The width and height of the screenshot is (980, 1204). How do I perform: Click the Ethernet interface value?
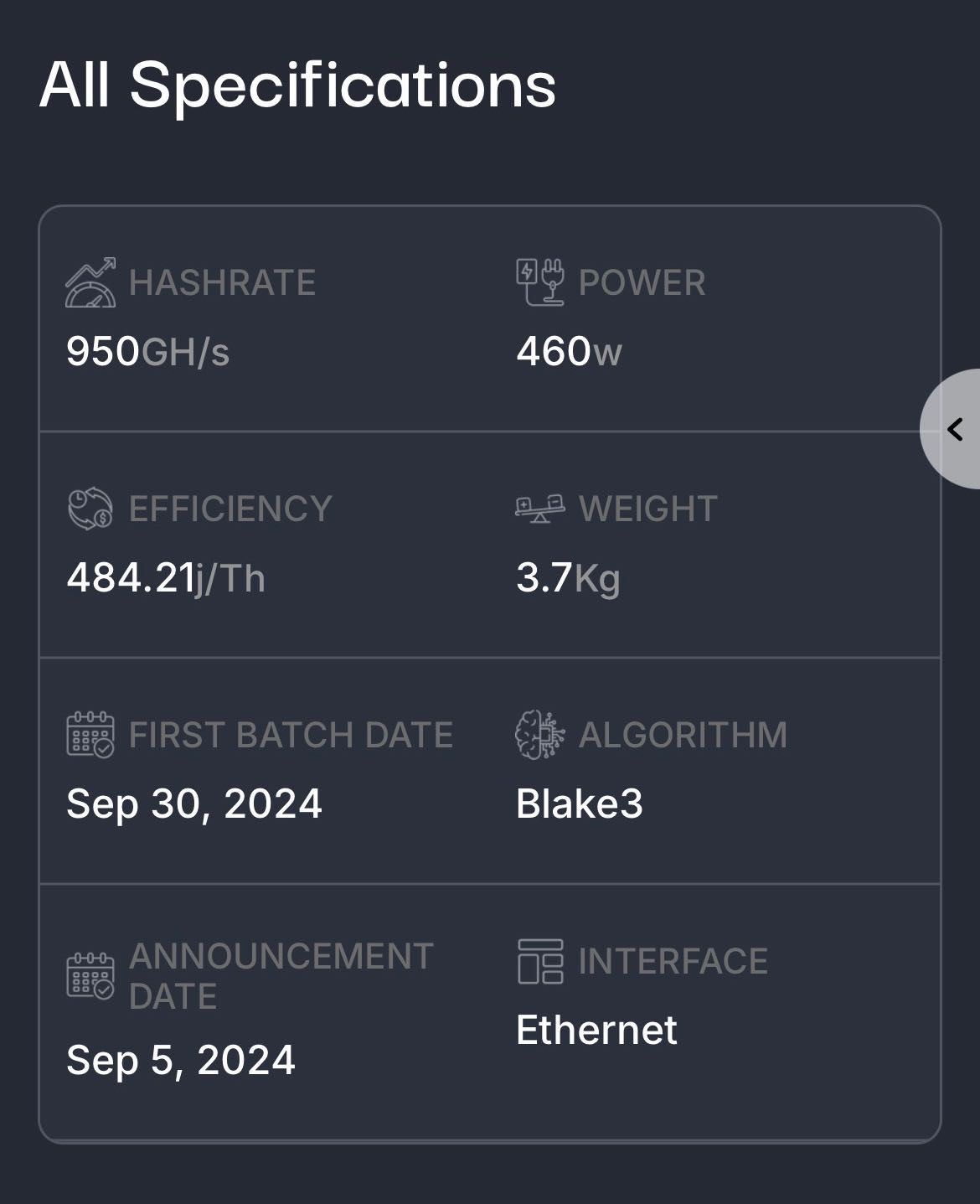(x=596, y=1031)
